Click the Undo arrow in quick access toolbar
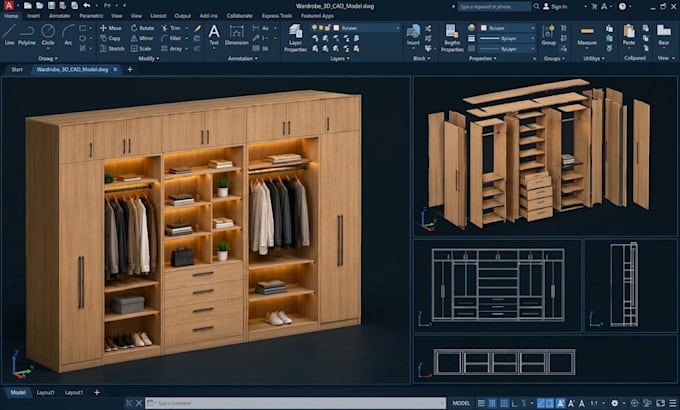Viewport: 680px width, 410px height. click(x=87, y=6)
